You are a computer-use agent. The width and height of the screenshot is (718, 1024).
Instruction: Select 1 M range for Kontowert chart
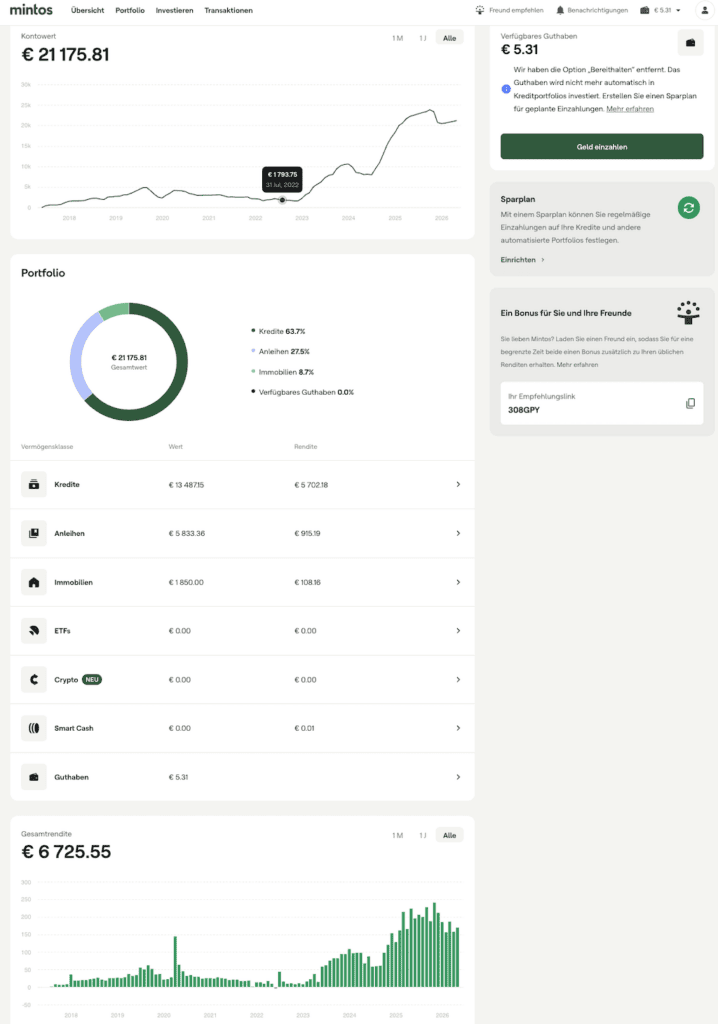tap(397, 38)
